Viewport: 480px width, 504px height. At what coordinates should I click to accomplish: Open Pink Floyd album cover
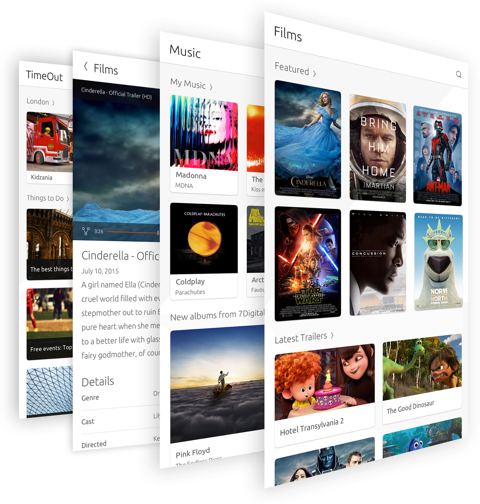point(217,384)
